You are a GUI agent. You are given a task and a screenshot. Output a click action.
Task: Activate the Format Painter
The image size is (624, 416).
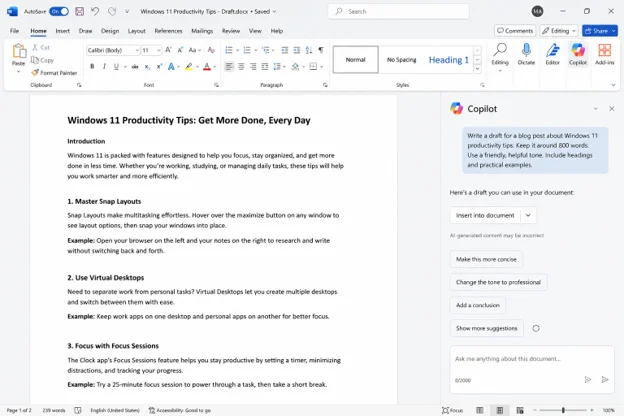(x=54, y=73)
